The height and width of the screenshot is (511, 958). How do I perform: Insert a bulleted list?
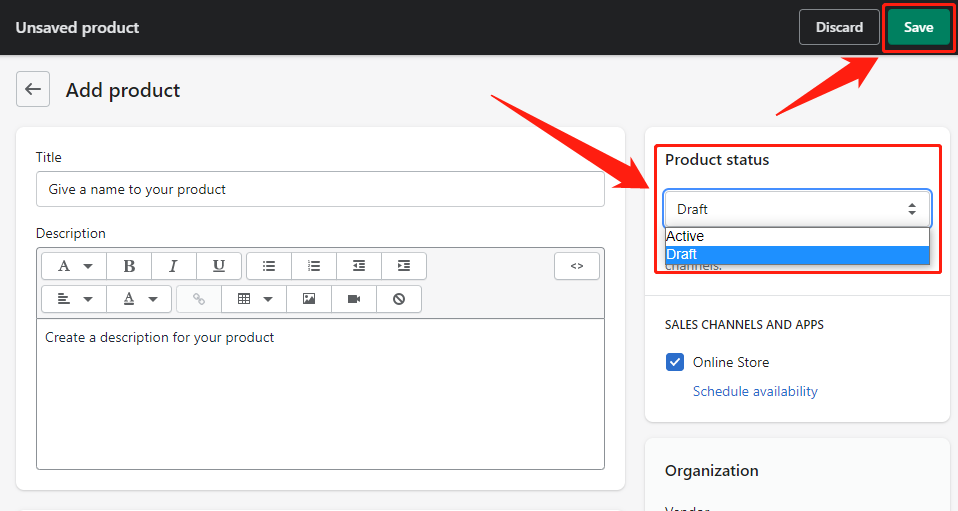(269, 266)
